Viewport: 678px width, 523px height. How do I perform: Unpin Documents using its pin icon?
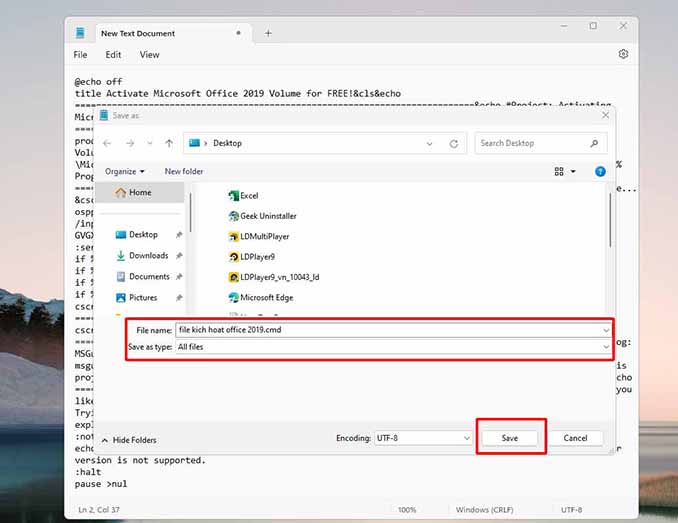[x=179, y=277]
